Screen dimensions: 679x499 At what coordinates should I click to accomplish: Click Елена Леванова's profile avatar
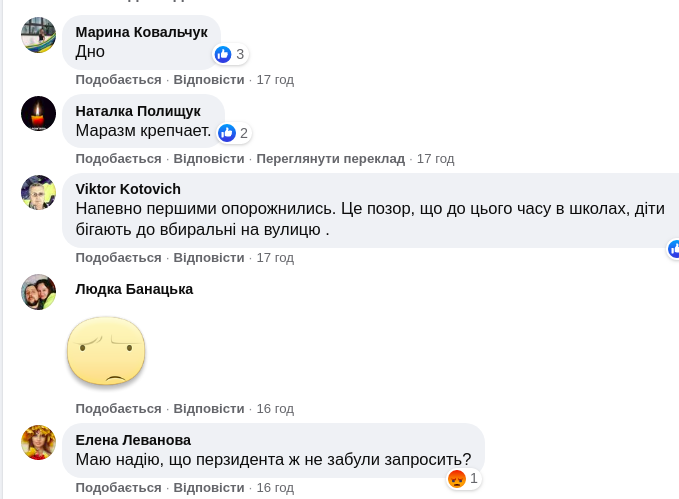tap(38, 442)
